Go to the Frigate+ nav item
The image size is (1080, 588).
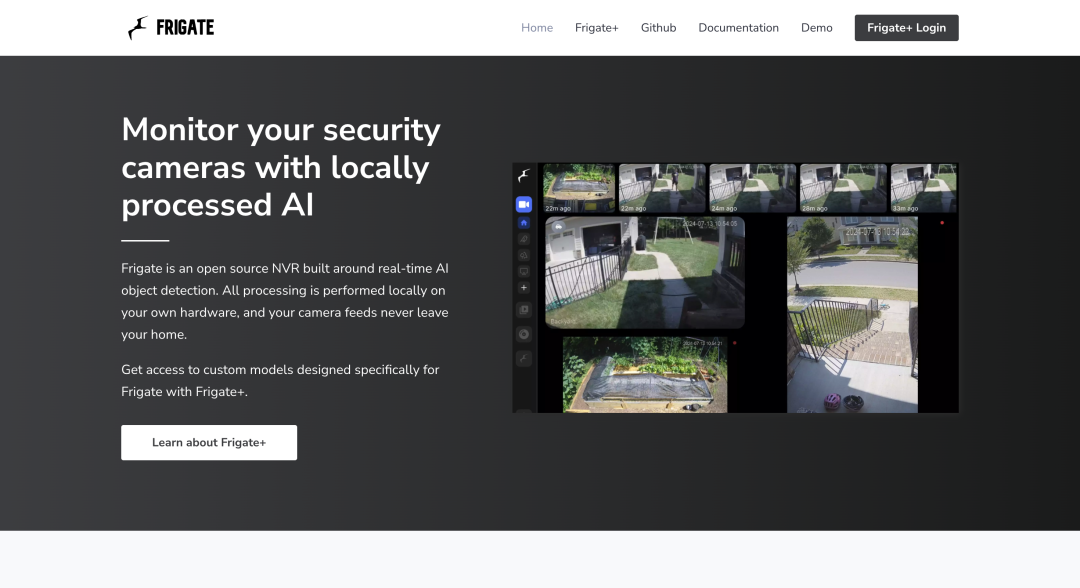click(x=596, y=28)
